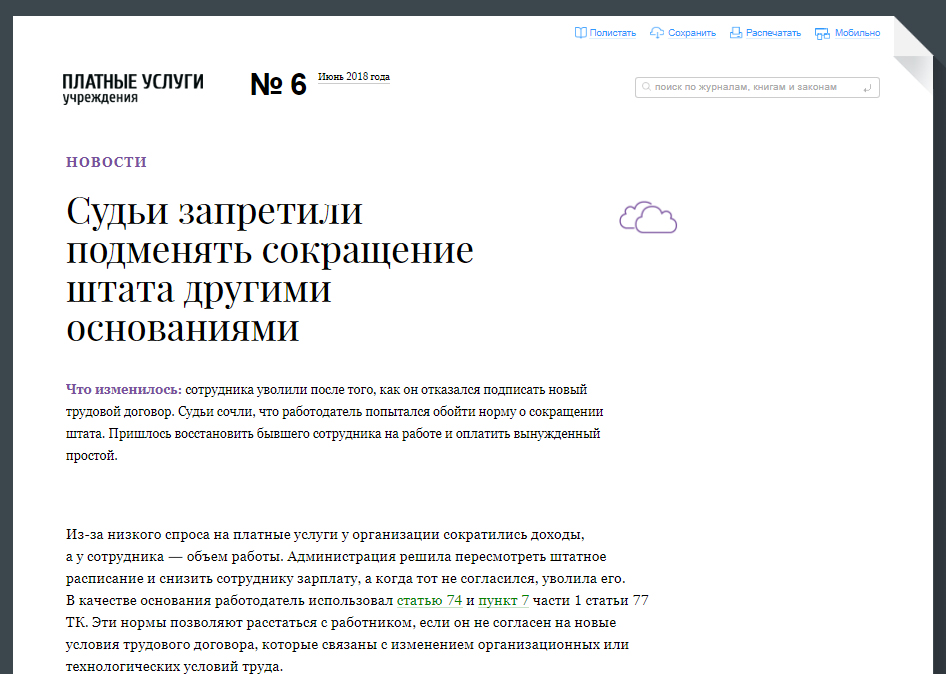Click the open-book icon beside Полистать

click(x=580, y=33)
